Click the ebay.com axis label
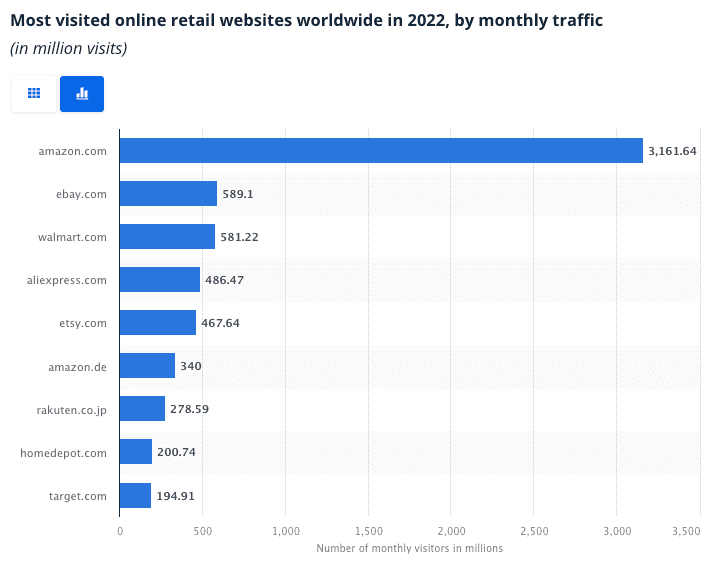The image size is (724, 572). tap(81, 194)
